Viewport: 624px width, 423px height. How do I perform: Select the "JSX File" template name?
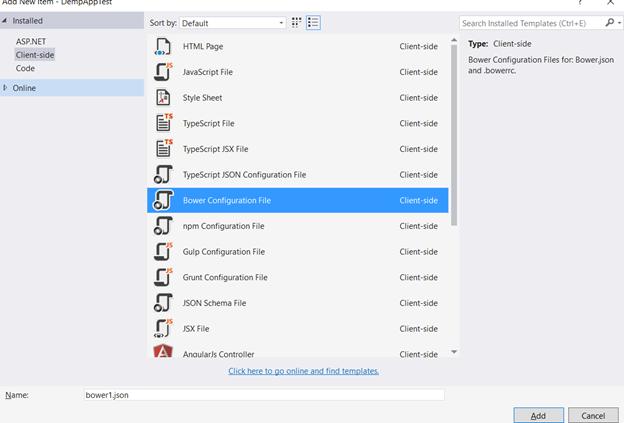pyautogui.click(x=196, y=329)
